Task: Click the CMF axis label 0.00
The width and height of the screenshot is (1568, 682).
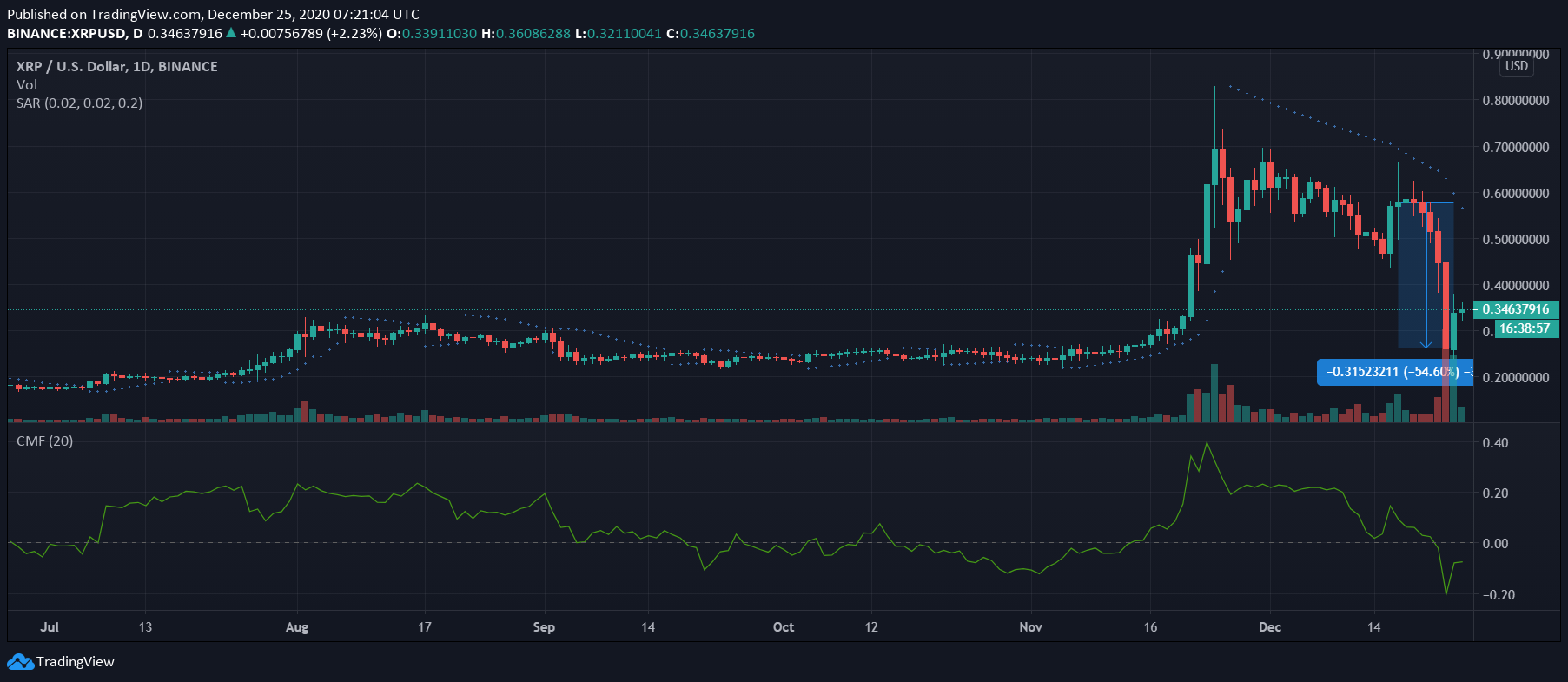Action: coord(1495,544)
